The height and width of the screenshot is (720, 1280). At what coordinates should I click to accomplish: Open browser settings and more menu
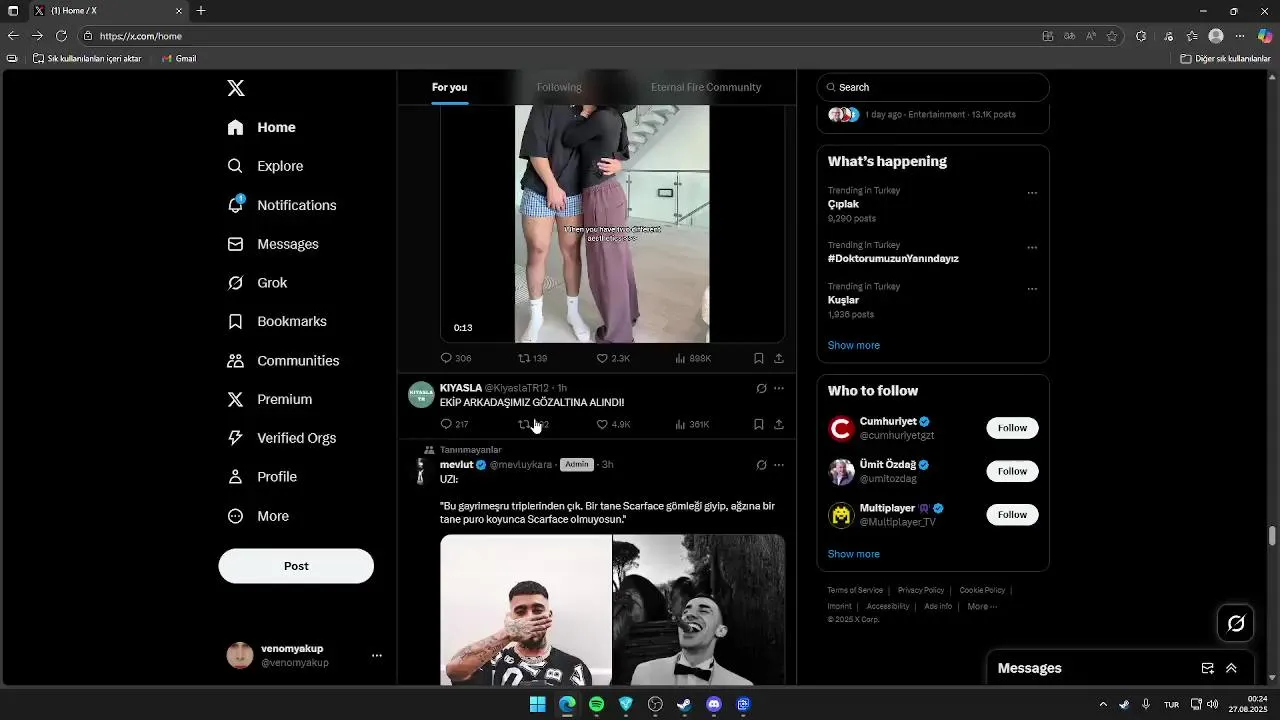[x=1240, y=36]
